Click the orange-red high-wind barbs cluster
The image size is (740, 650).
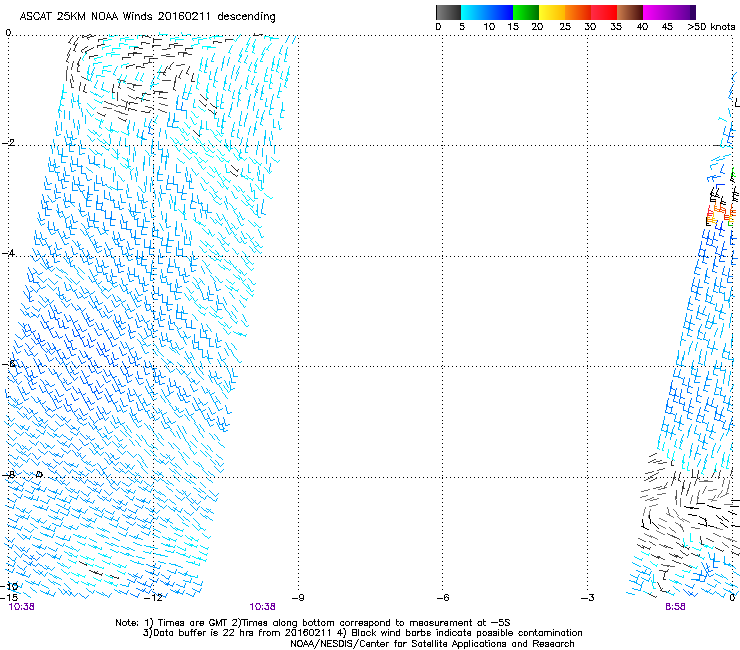722,213
